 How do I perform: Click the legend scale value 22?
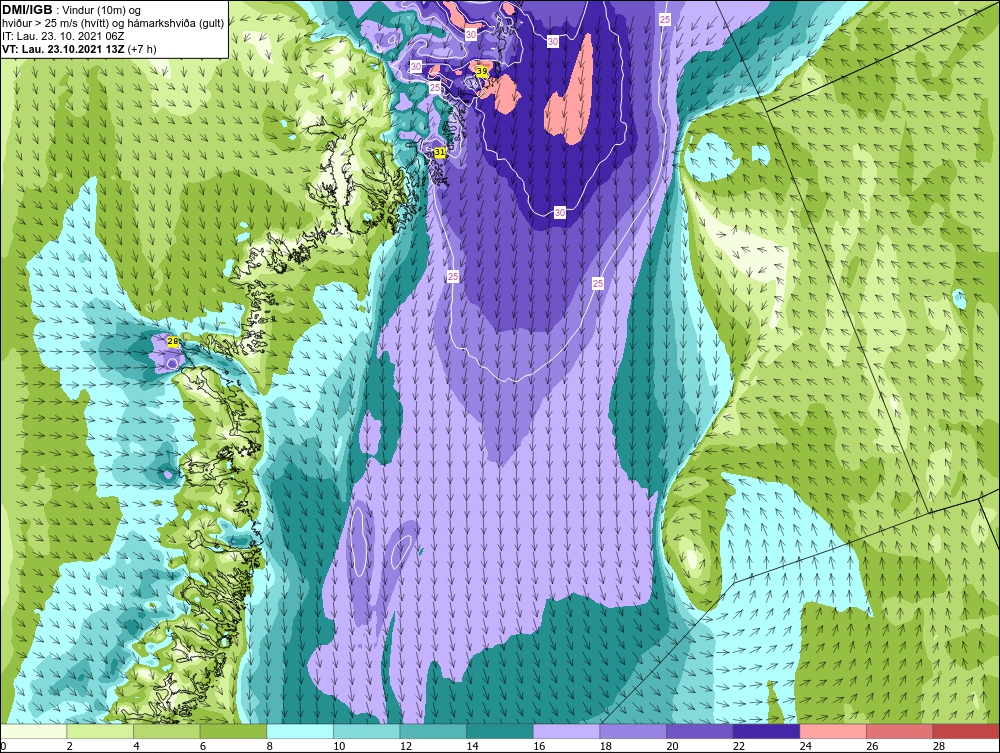coord(739,746)
